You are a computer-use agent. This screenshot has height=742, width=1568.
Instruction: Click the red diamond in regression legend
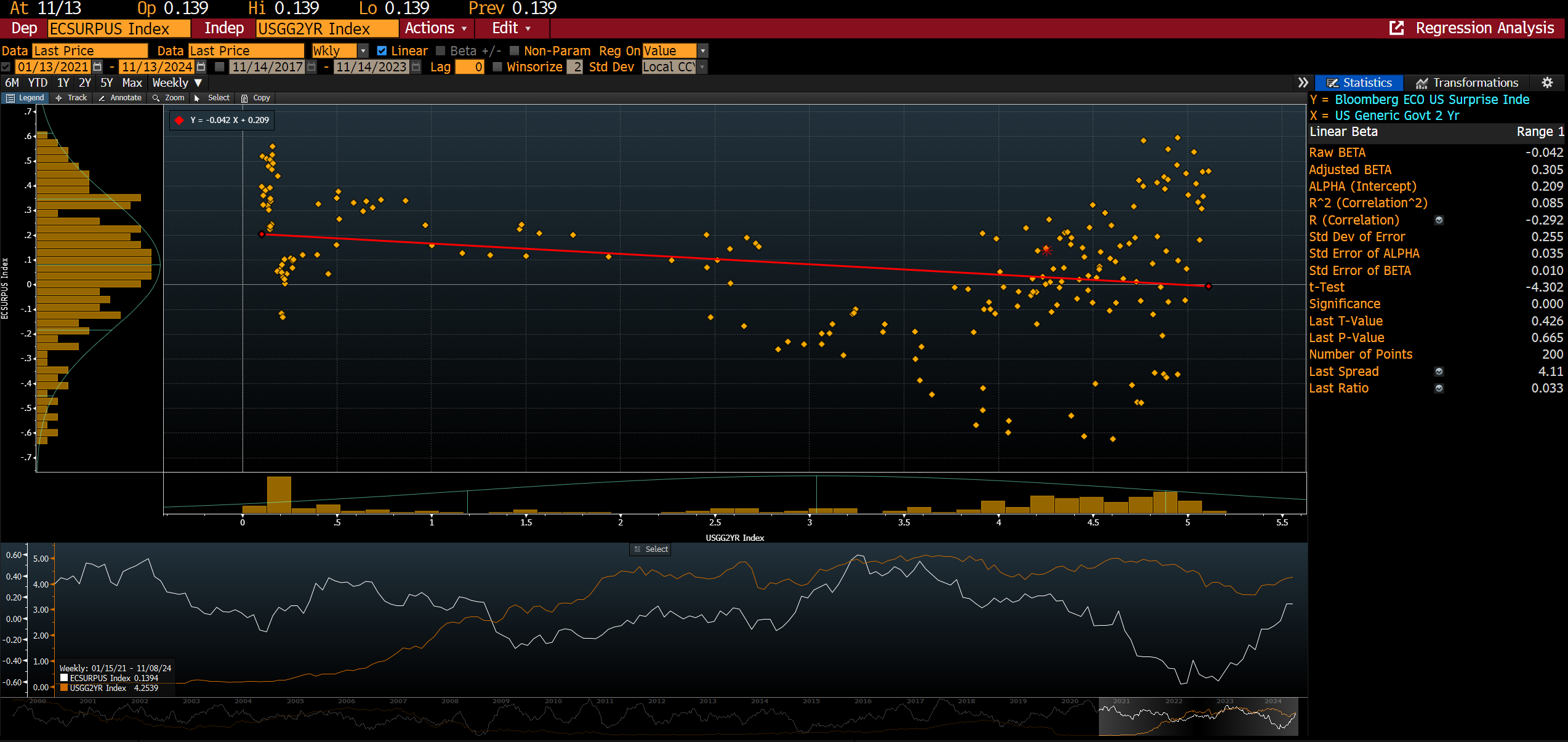click(x=179, y=121)
